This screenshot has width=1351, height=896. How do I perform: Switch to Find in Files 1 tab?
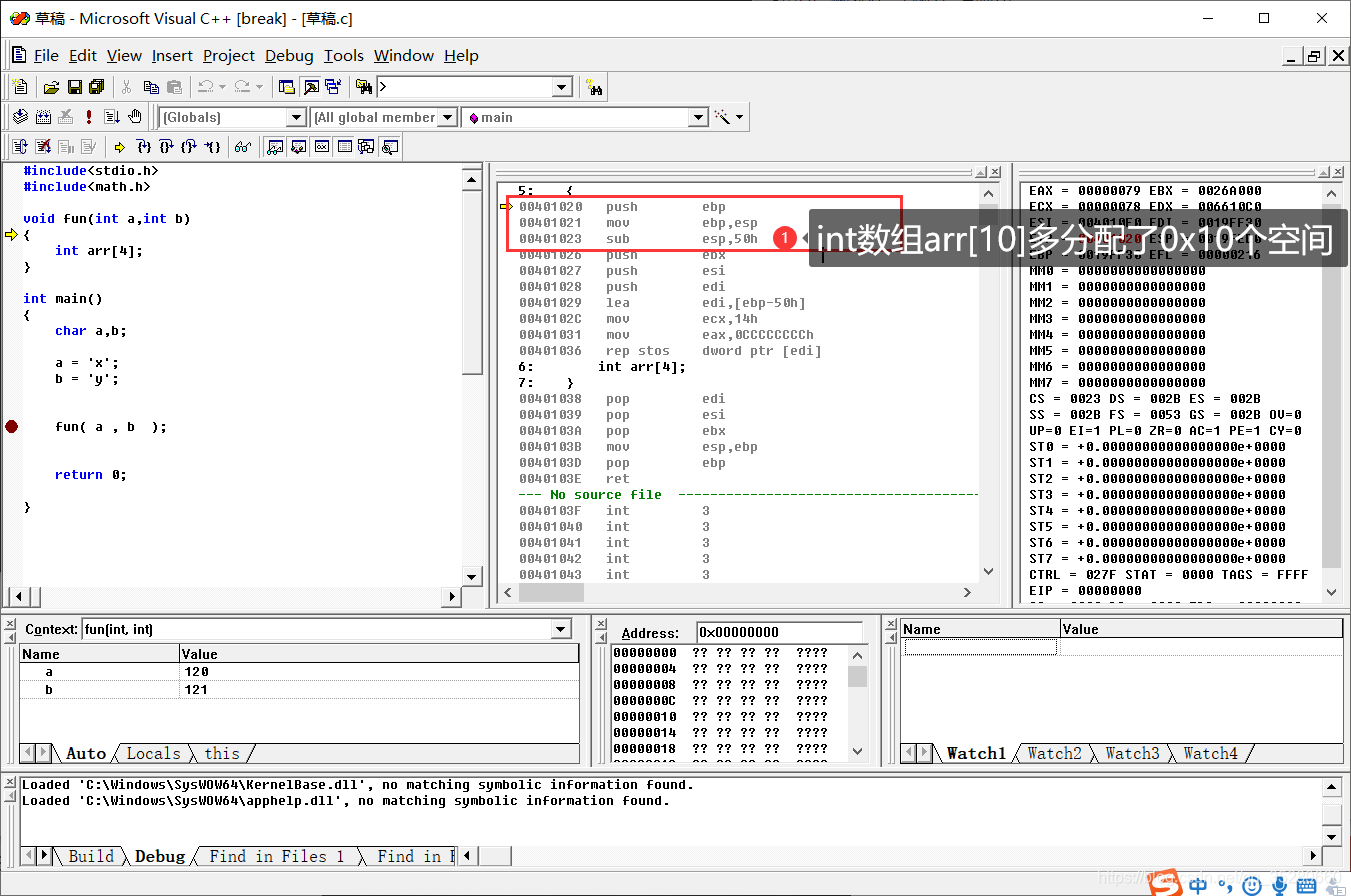pos(275,856)
